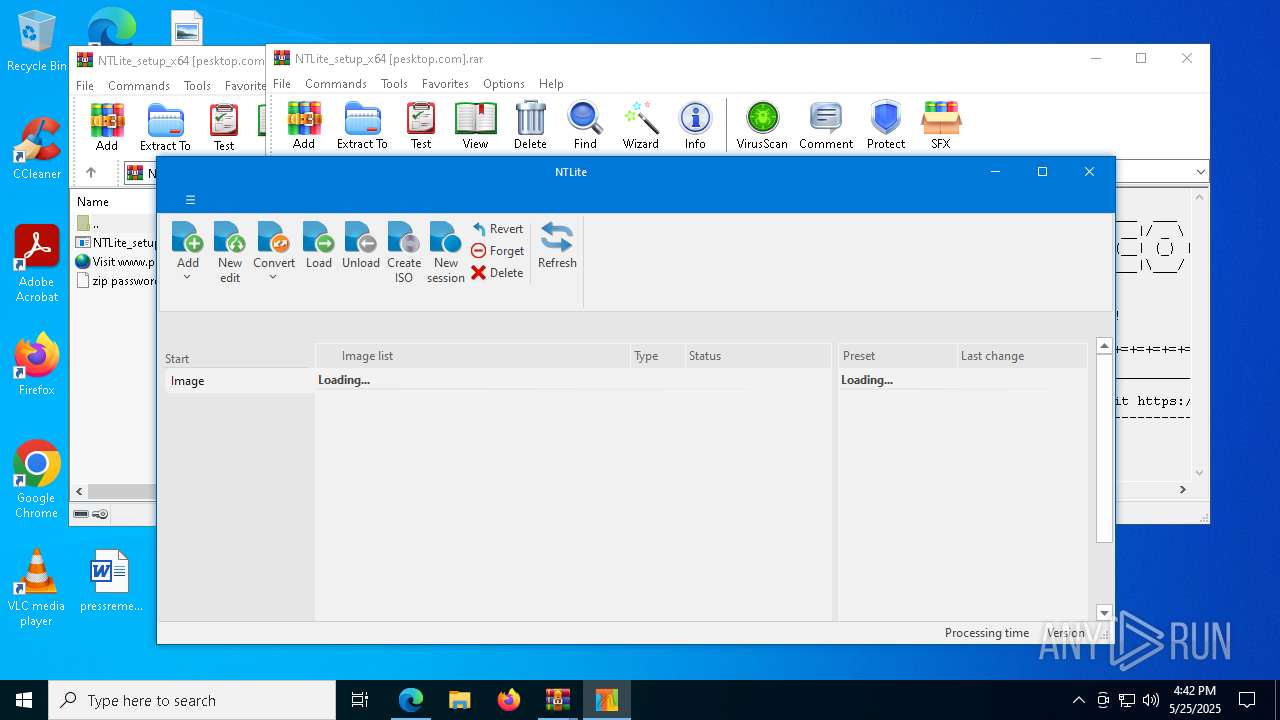Screen dimensions: 1280x720
Task: Click scroll right arrow in WinRAR comment pane
Action: click(1182, 489)
